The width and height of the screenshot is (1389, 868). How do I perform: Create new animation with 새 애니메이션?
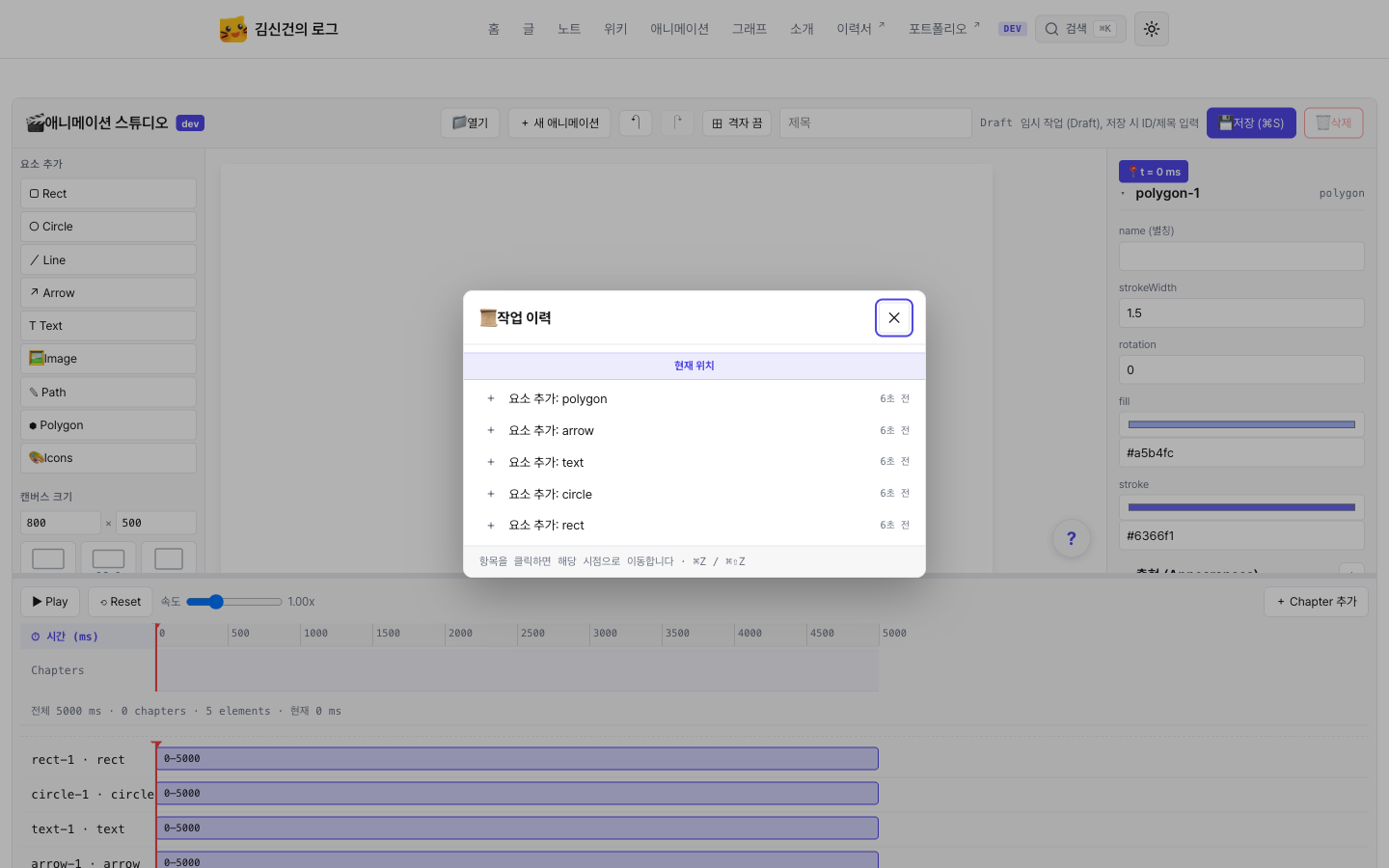[x=559, y=122]
